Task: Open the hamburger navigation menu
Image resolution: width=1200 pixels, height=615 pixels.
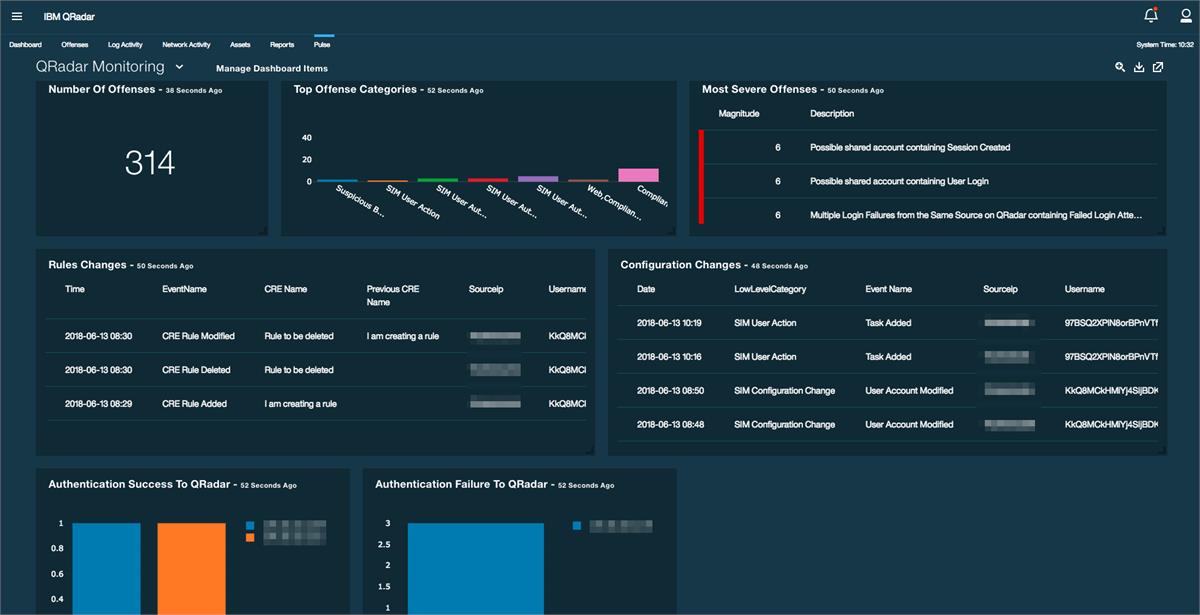Action: pos(16,15)
